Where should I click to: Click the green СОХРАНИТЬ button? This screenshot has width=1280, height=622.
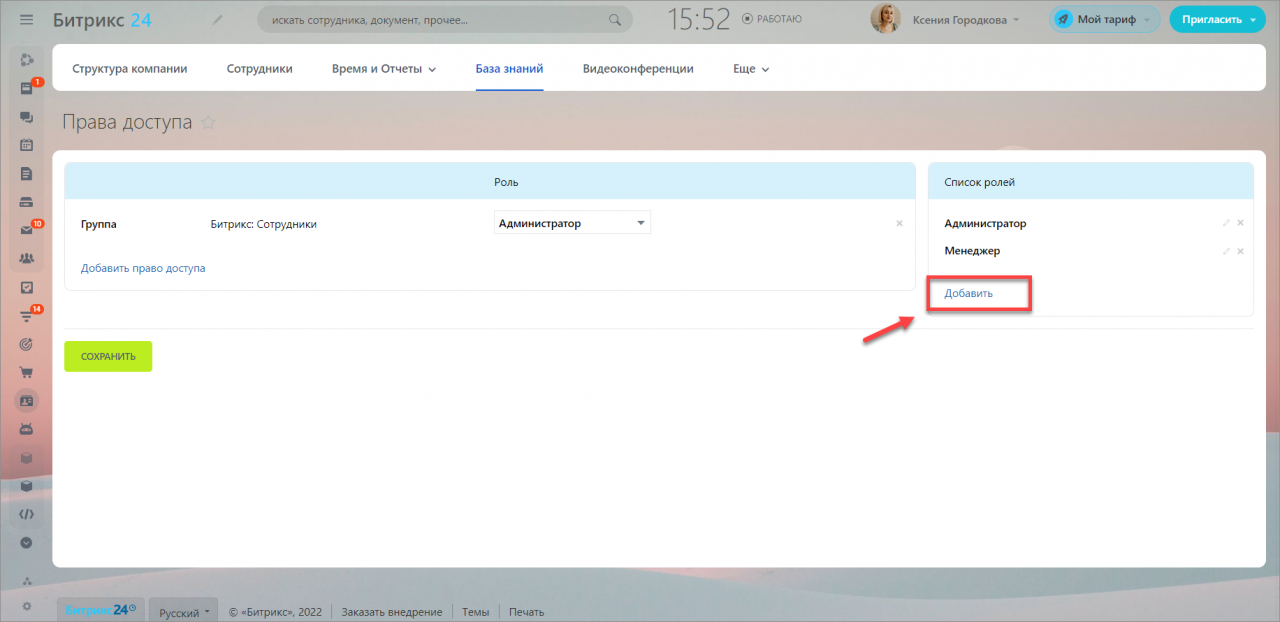pos(108,356)
